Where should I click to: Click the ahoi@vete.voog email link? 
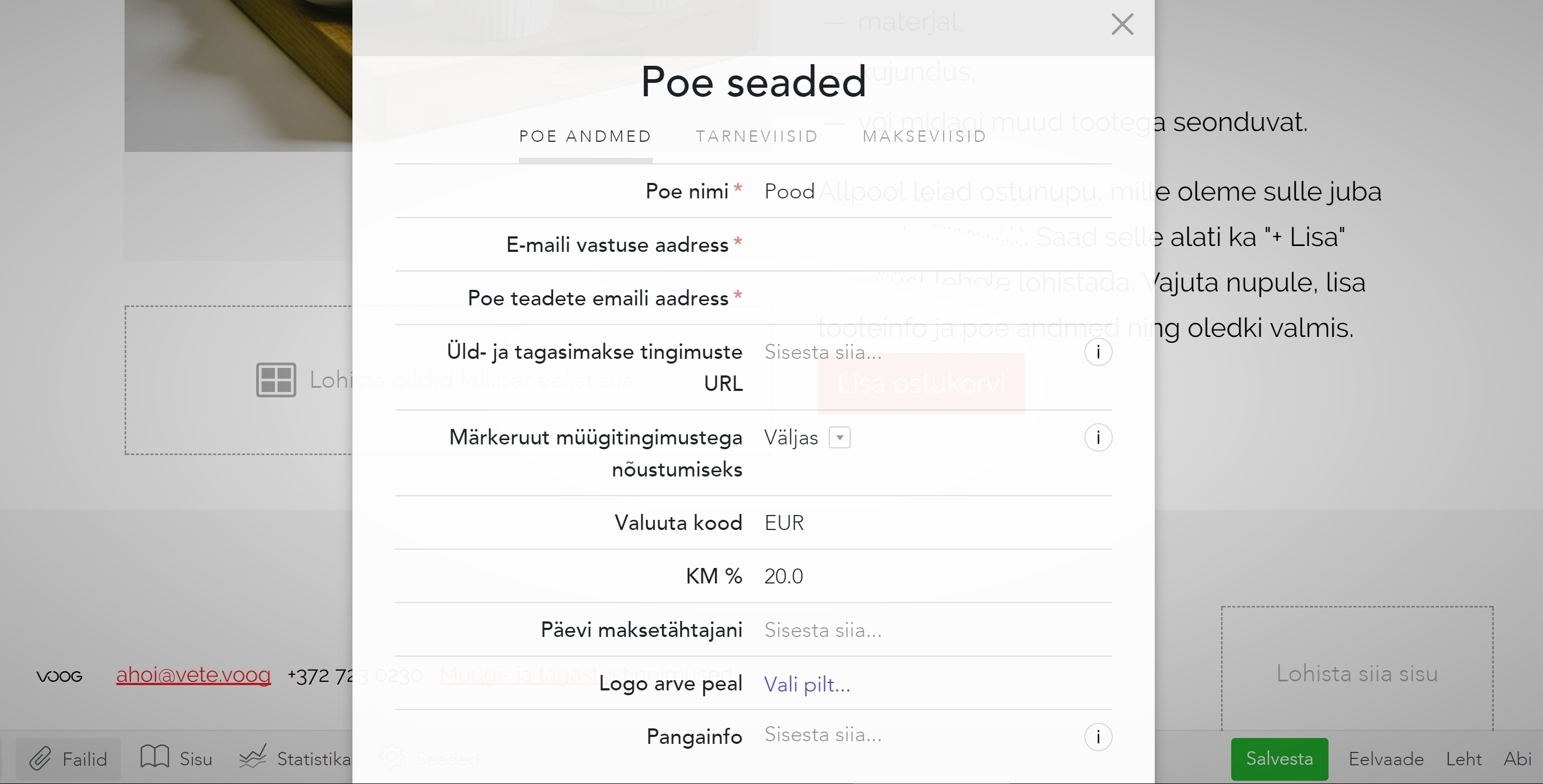[193, 675]
